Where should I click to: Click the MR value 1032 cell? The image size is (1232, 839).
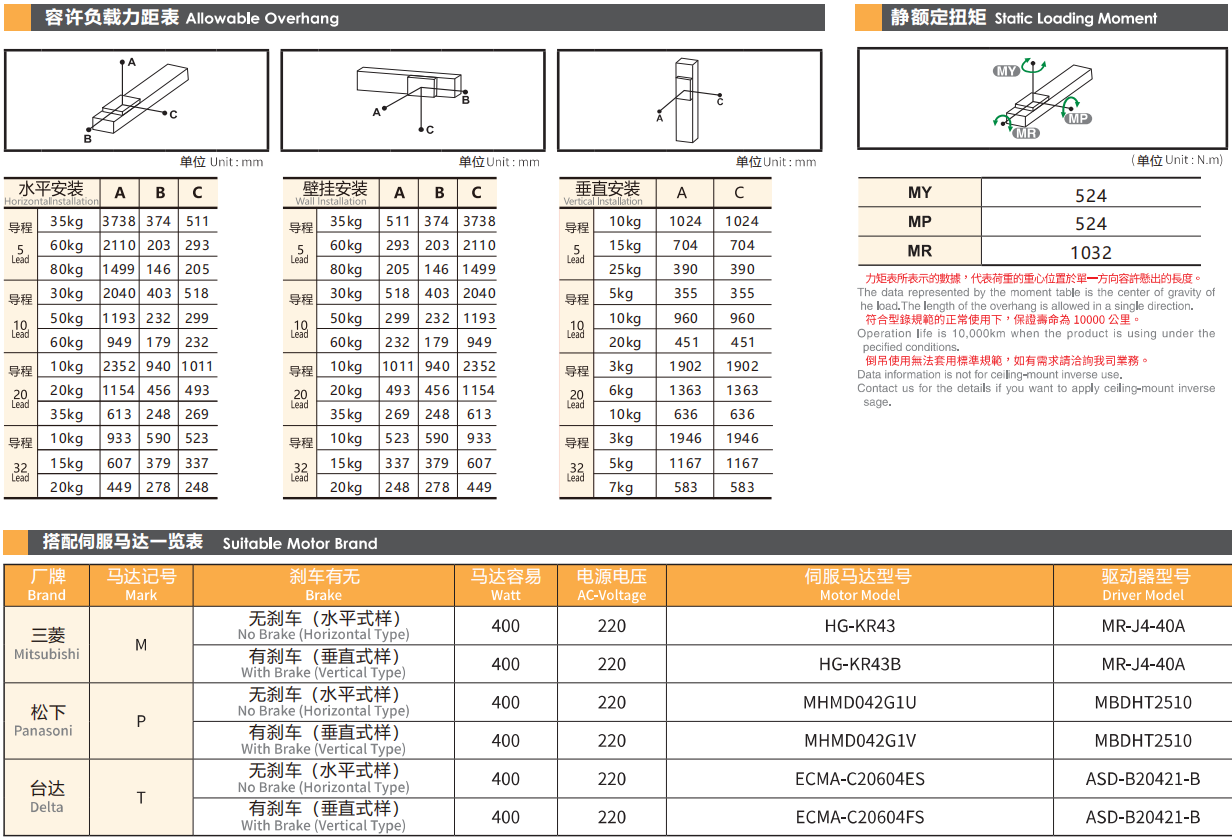pos(1090,252)
